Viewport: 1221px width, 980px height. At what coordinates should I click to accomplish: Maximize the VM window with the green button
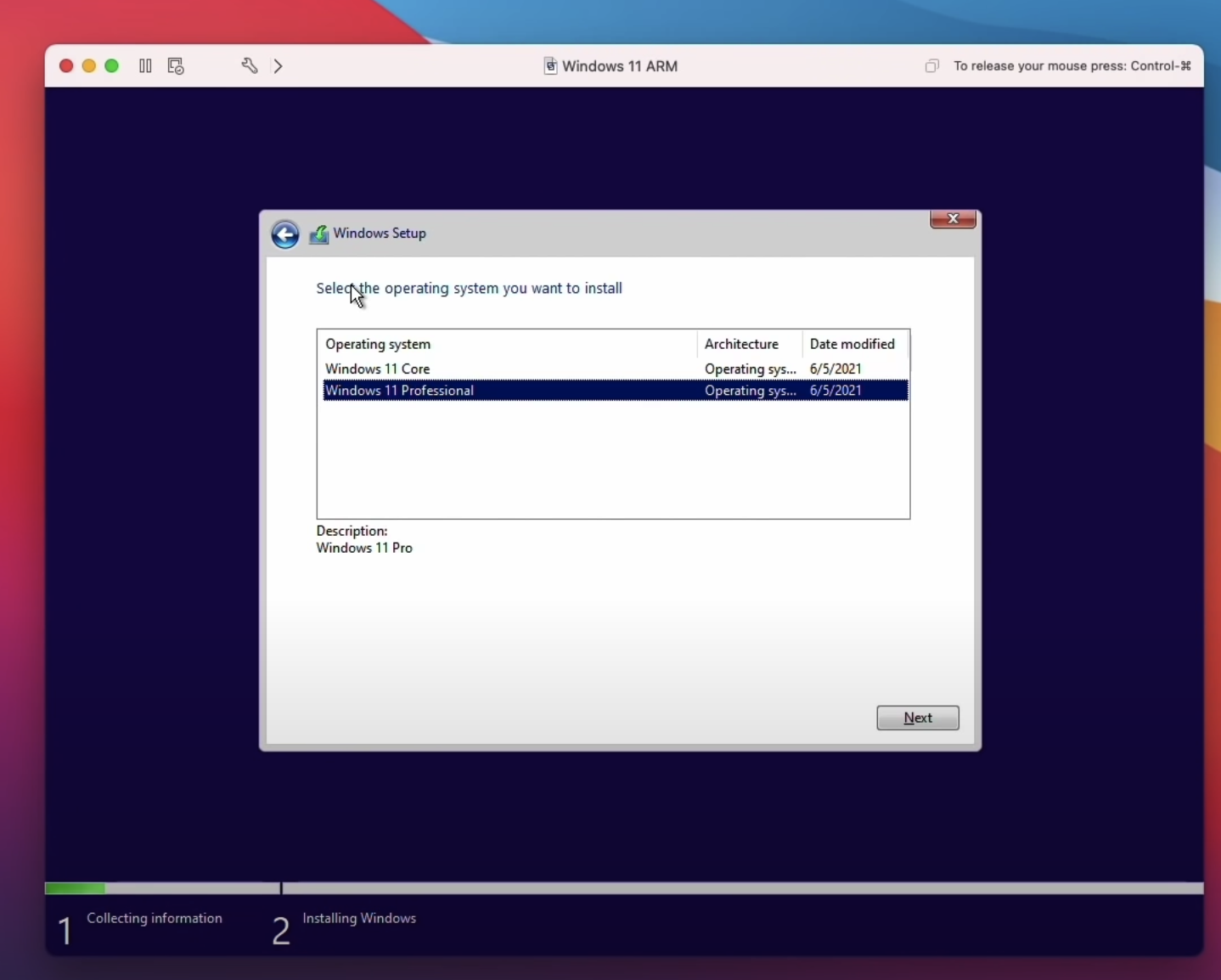(112, 65)
